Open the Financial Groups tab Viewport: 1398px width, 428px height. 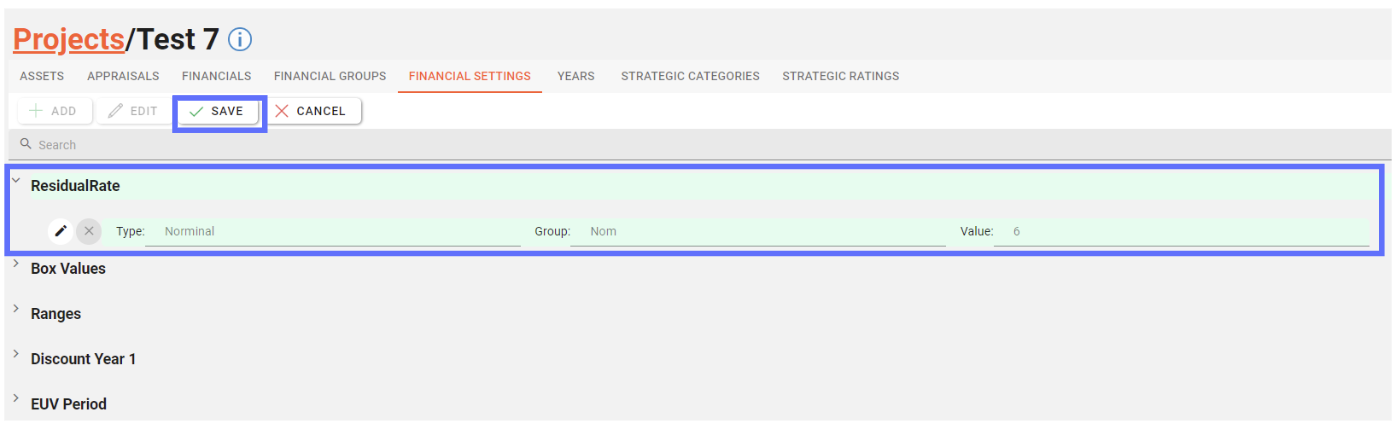(x=330, y=76)
